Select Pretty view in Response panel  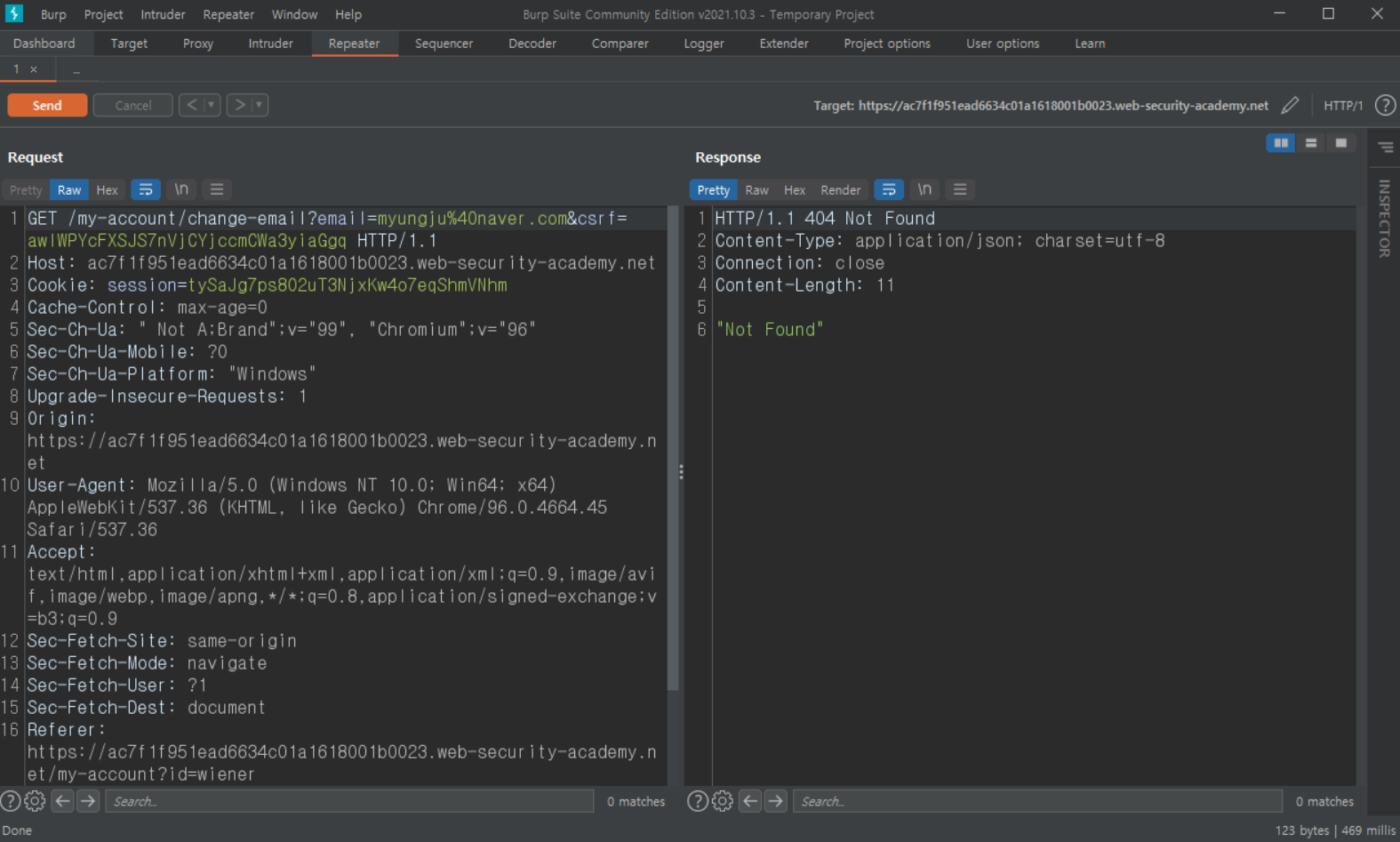(713, 189)
